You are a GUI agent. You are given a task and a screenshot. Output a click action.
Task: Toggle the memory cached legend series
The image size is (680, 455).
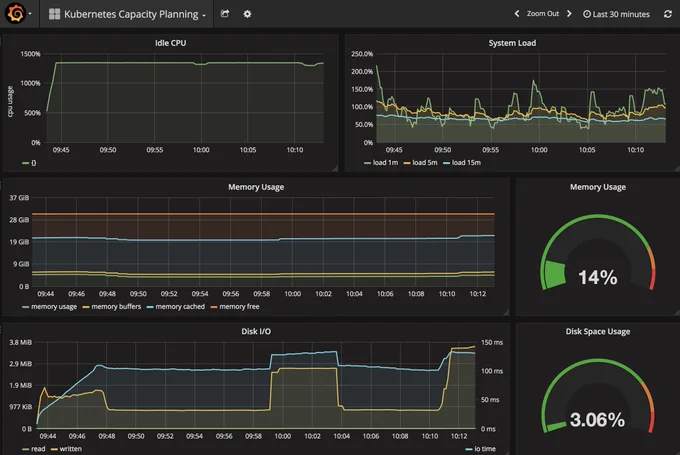click(176, 307)
